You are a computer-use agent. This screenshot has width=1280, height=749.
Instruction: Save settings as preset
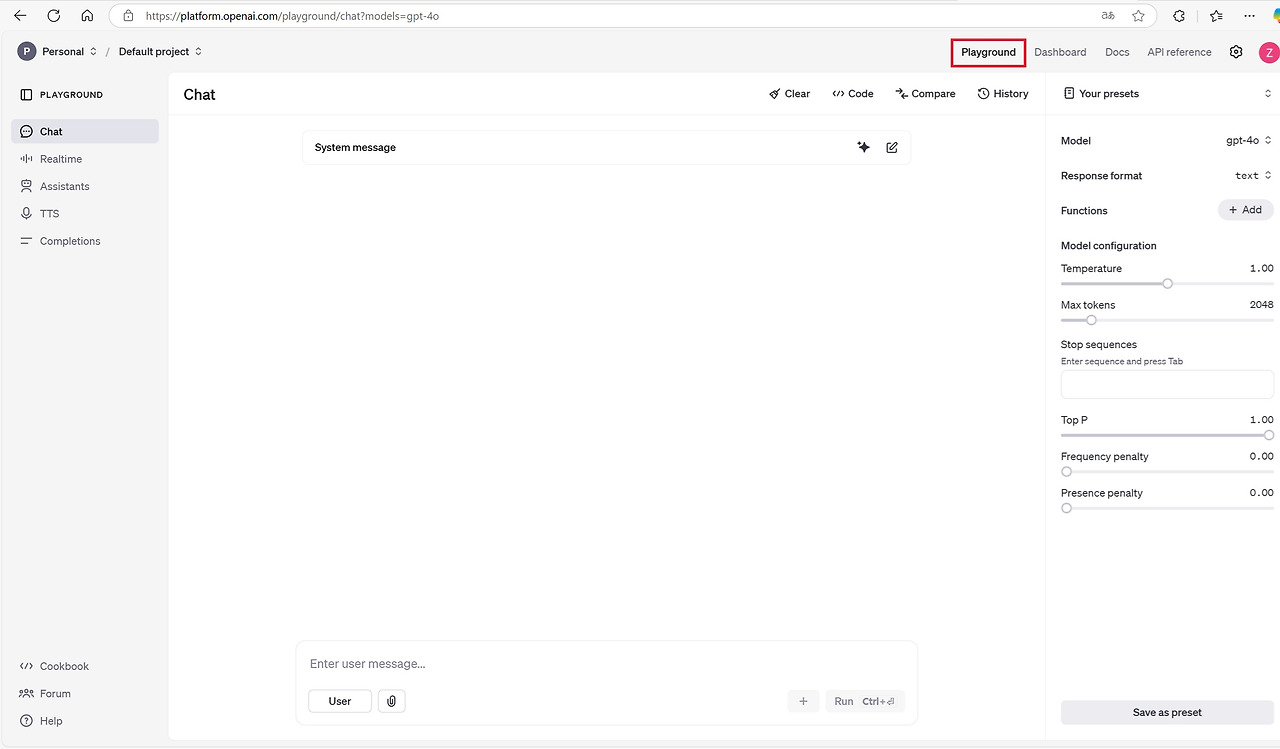[1167, 713]
